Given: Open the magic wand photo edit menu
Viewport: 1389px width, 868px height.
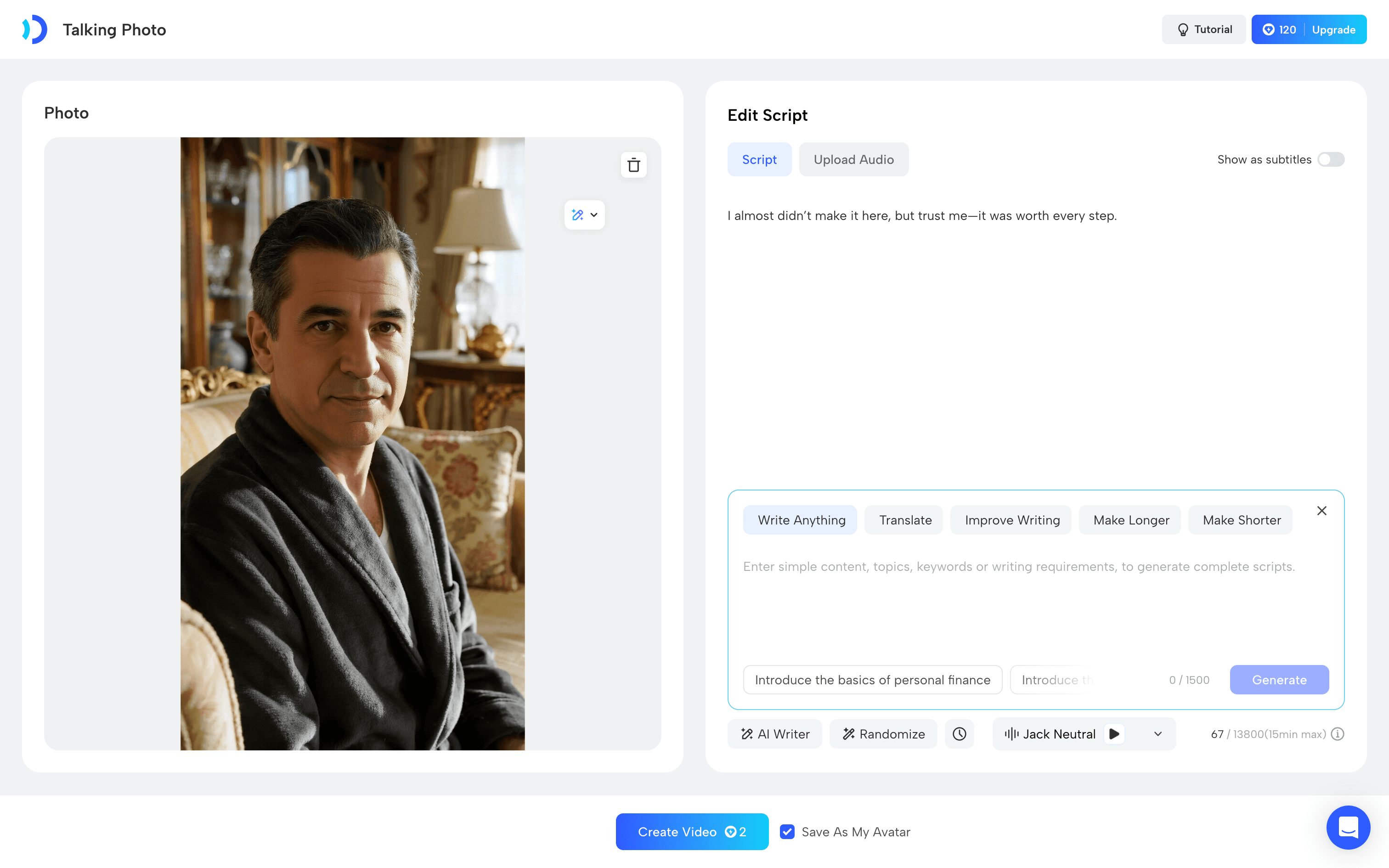Looking at the screenshot, I should [x=584, y=215].
